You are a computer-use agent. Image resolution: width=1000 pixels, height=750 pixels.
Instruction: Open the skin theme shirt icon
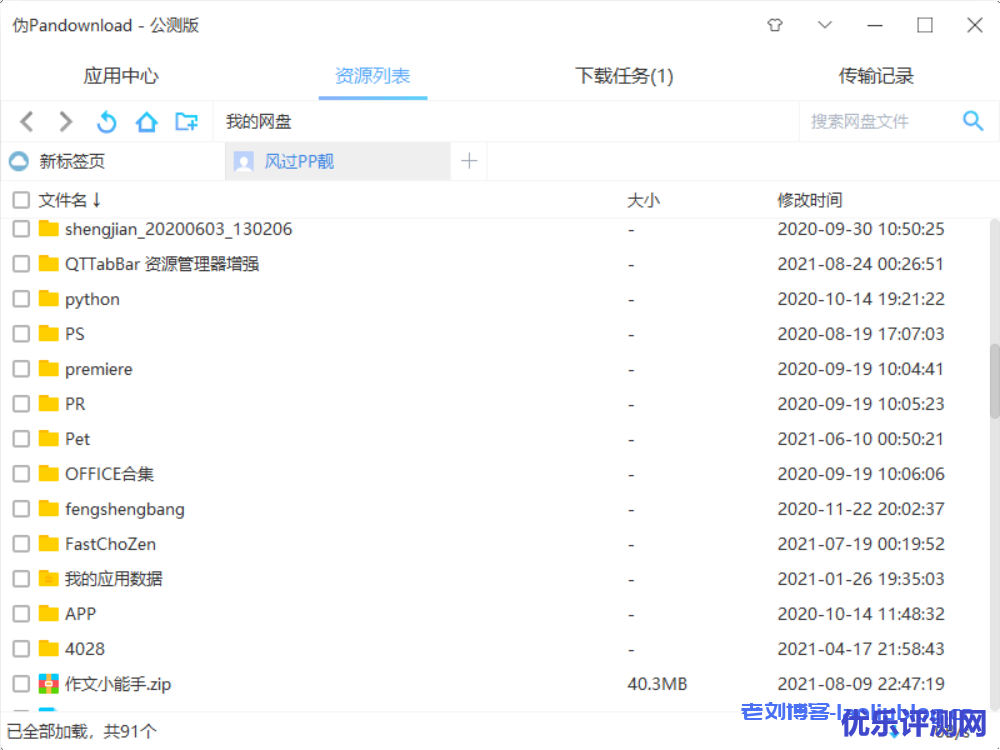click(775, 25)
